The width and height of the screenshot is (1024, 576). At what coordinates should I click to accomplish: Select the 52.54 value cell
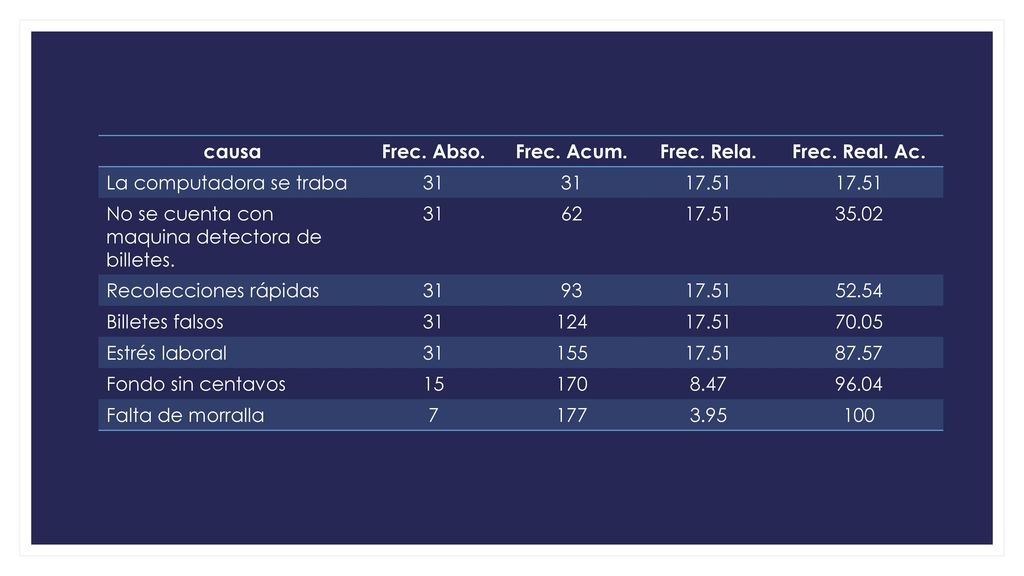(x=859, y=291)
